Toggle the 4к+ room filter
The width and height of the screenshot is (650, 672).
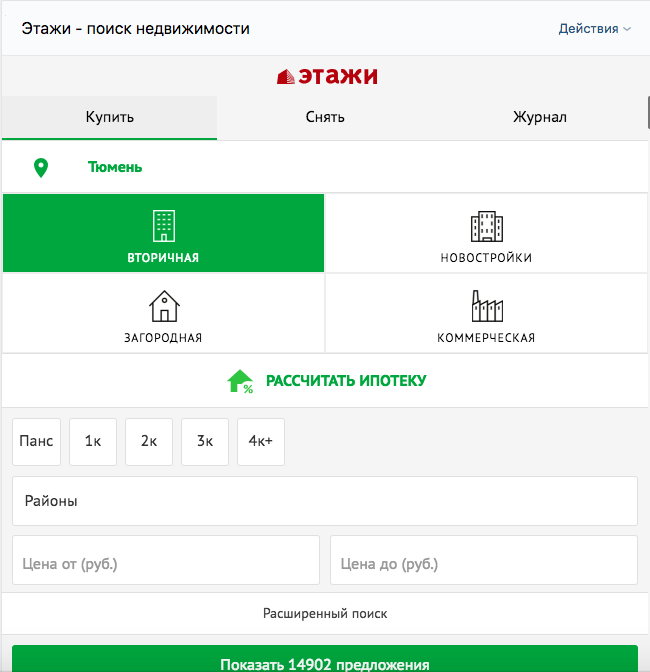point(261,441)
